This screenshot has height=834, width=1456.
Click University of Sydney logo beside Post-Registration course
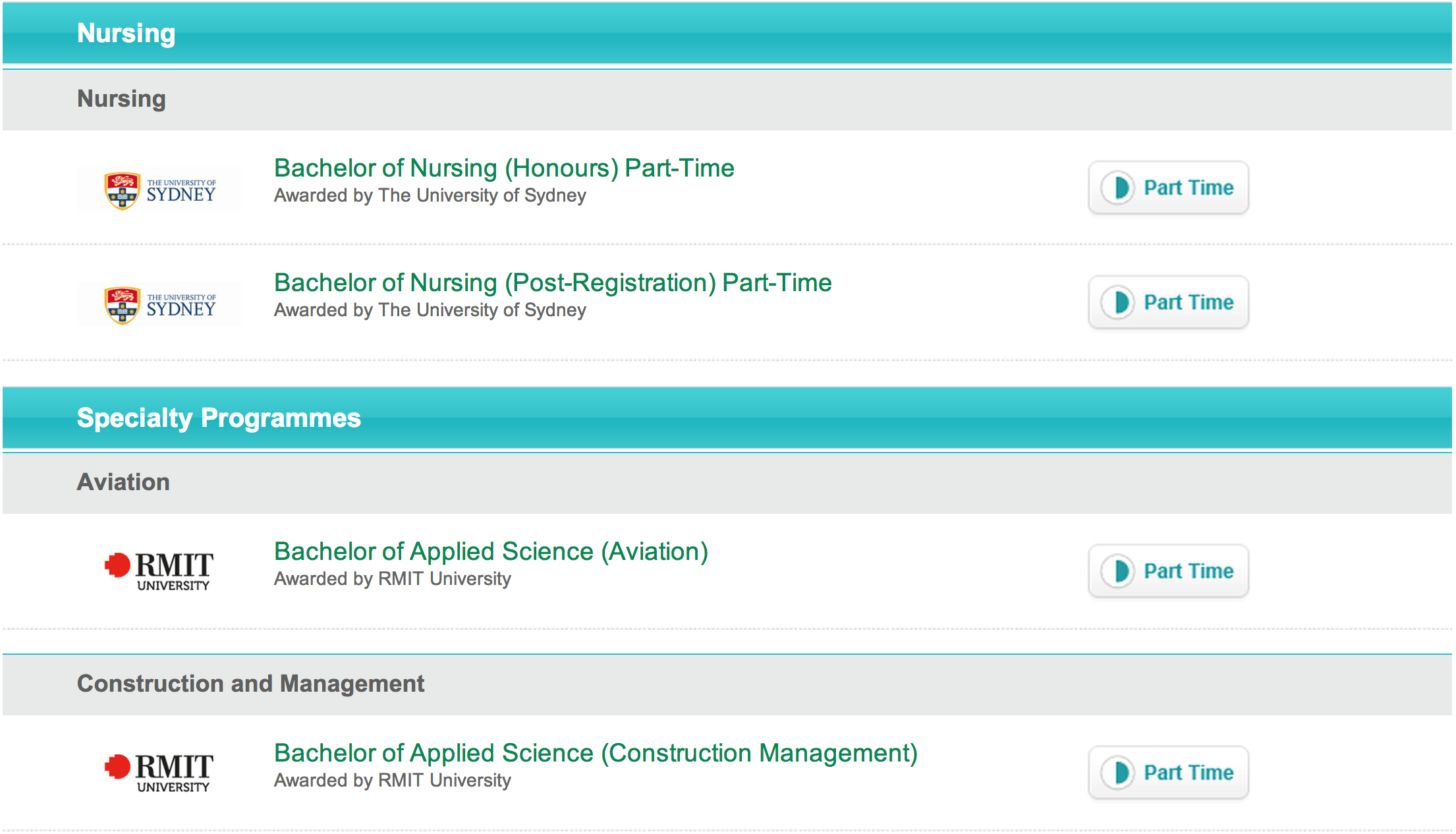tap(160, 304)
